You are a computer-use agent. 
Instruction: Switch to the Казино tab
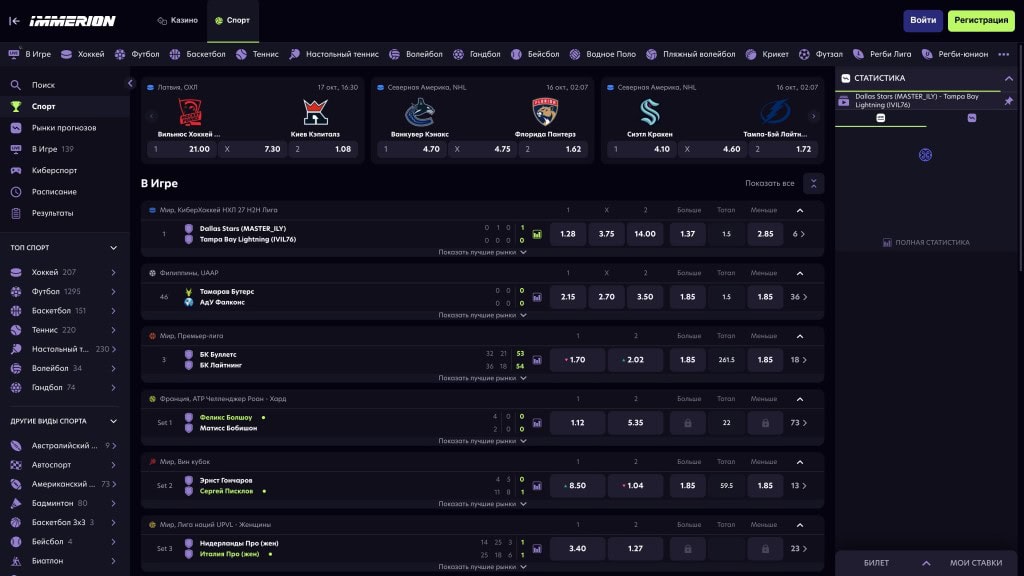178,20
